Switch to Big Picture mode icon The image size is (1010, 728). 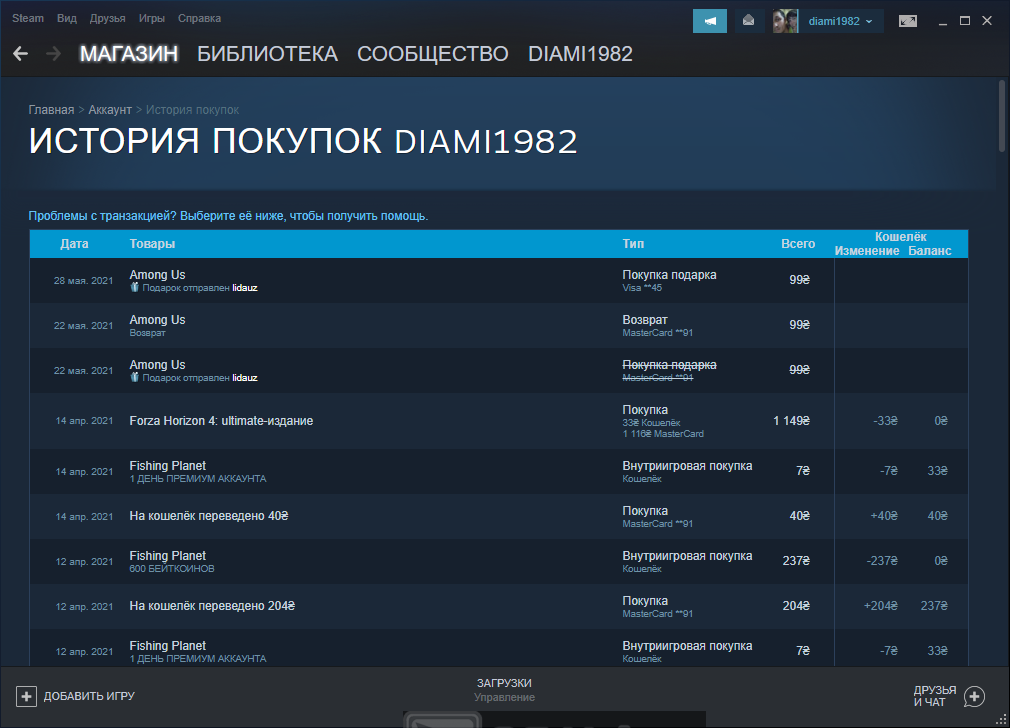pyautogui.click(x=908, y=21)
